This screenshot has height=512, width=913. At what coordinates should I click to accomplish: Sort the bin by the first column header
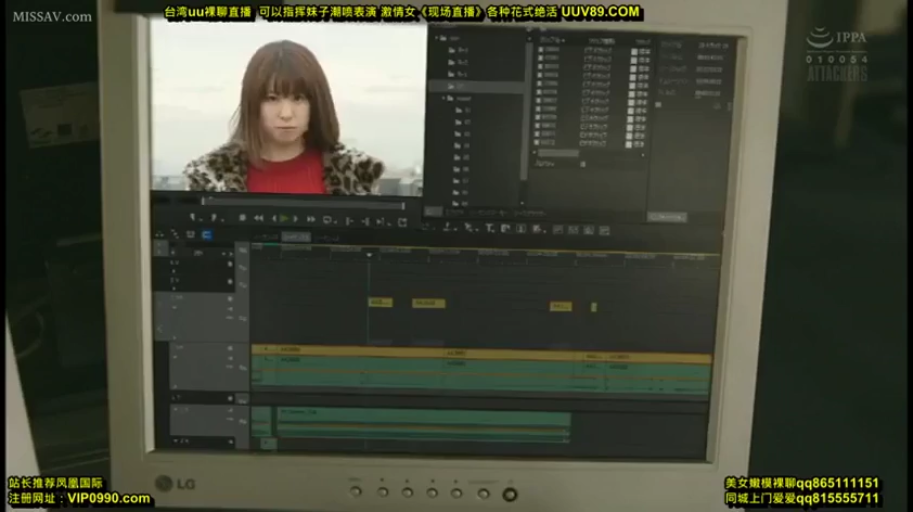click(552, 41)
